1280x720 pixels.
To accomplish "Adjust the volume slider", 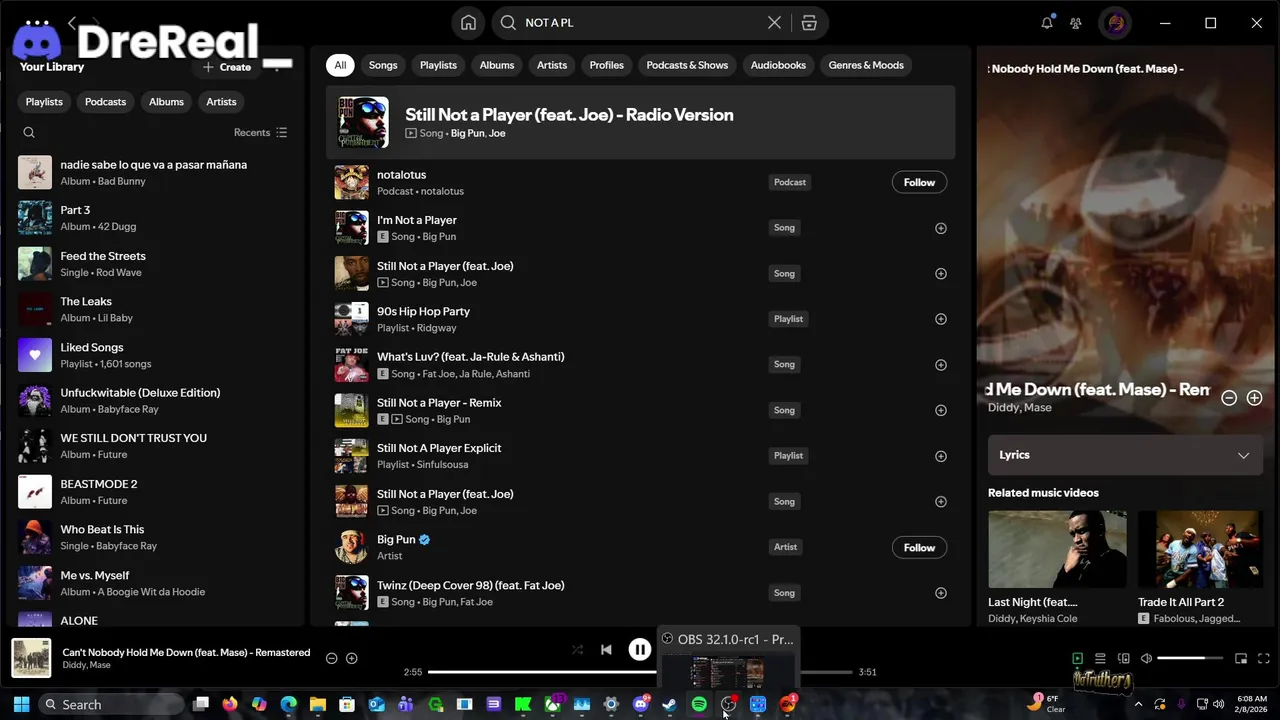I will 1190,658.
